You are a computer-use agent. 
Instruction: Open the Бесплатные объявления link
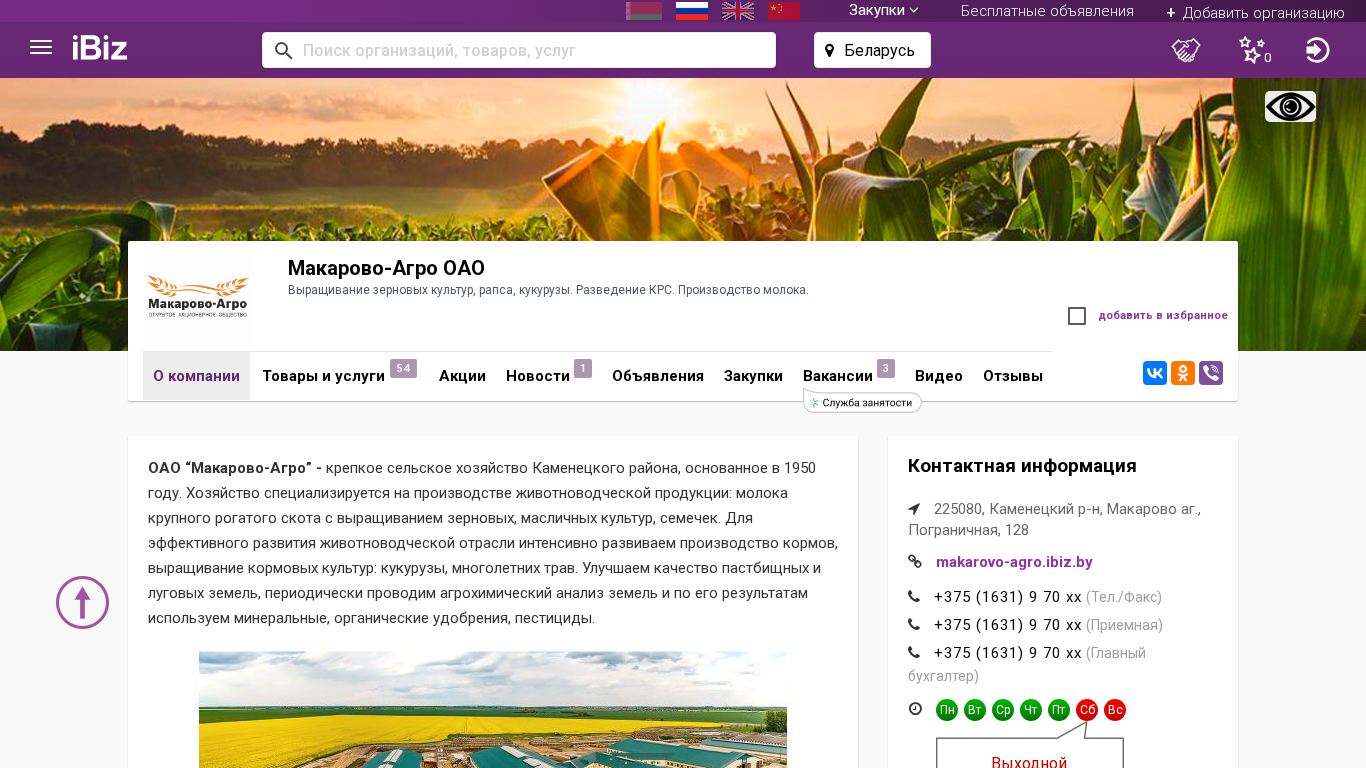tap(1047, 11)
